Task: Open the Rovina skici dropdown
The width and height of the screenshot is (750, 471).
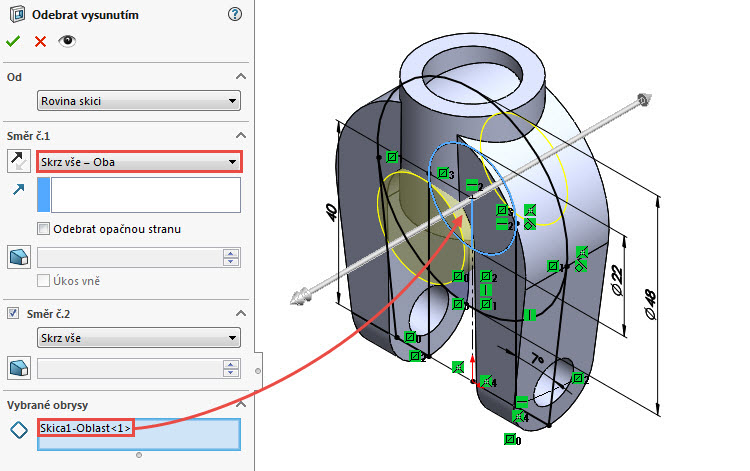Action: tap(139, 101)
